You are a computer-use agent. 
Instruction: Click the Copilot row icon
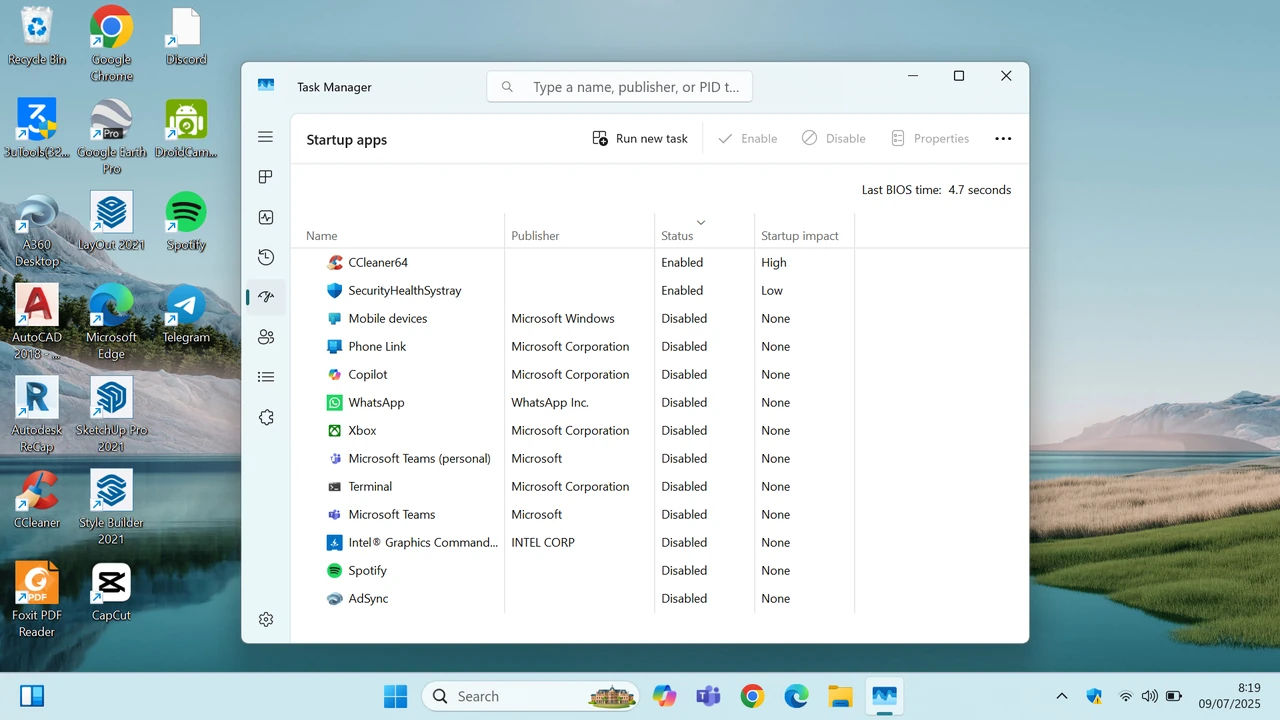click(x=335, y=375)
